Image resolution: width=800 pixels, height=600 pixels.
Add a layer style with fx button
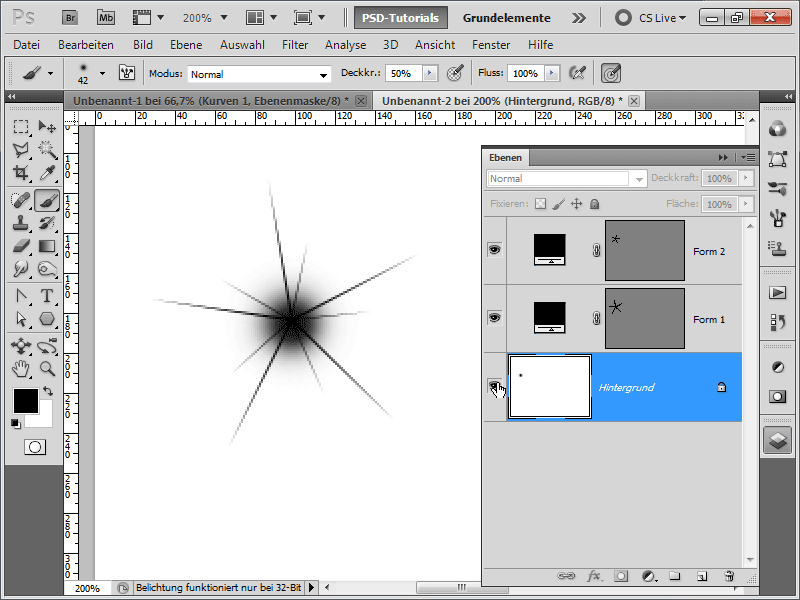593,576
